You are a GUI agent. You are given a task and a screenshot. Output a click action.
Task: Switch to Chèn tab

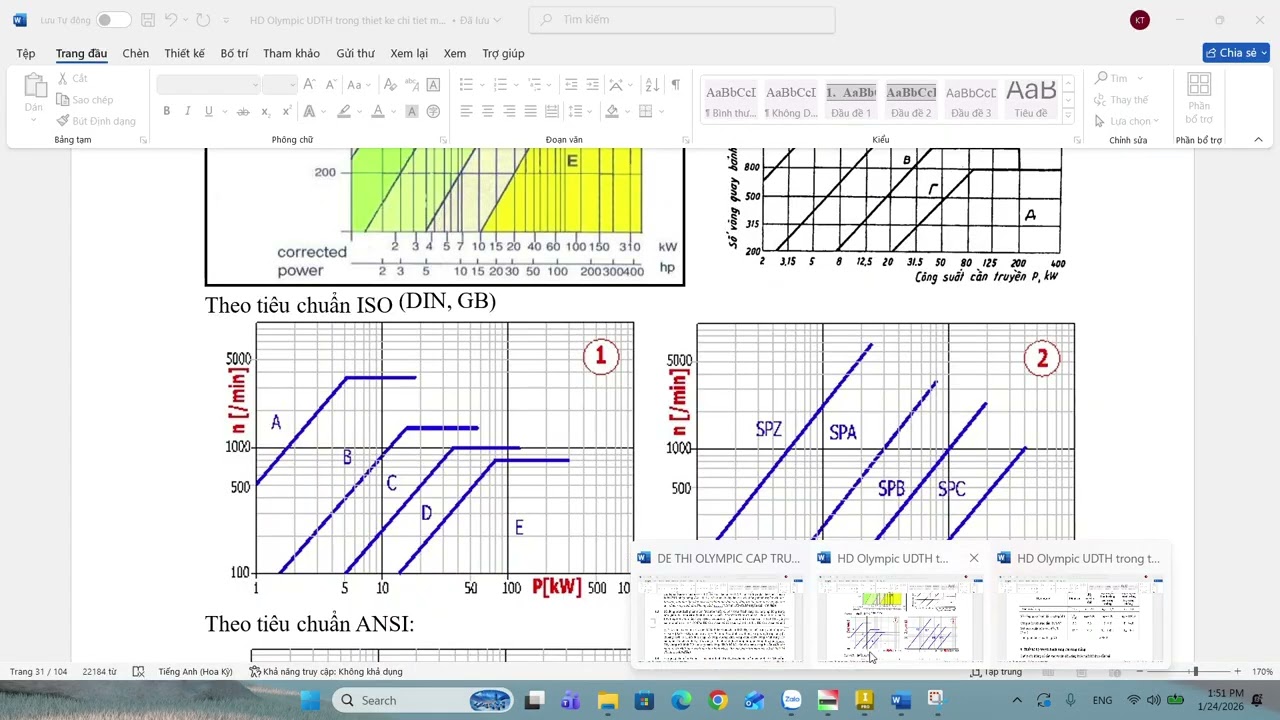pos(136,53)
